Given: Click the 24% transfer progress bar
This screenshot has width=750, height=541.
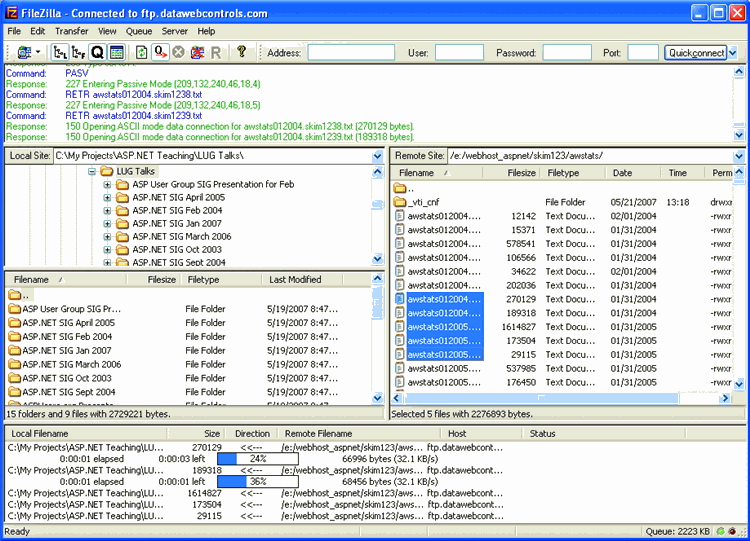Looking at the screenshot, I should (x=258, y=459).
